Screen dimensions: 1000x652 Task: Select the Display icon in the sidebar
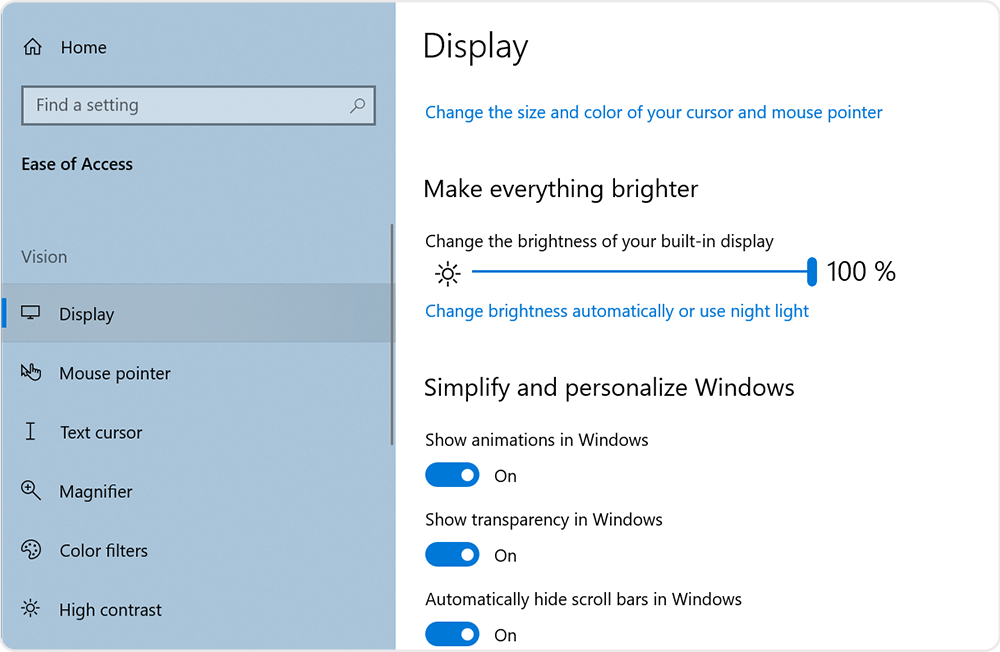pos(32,313)
